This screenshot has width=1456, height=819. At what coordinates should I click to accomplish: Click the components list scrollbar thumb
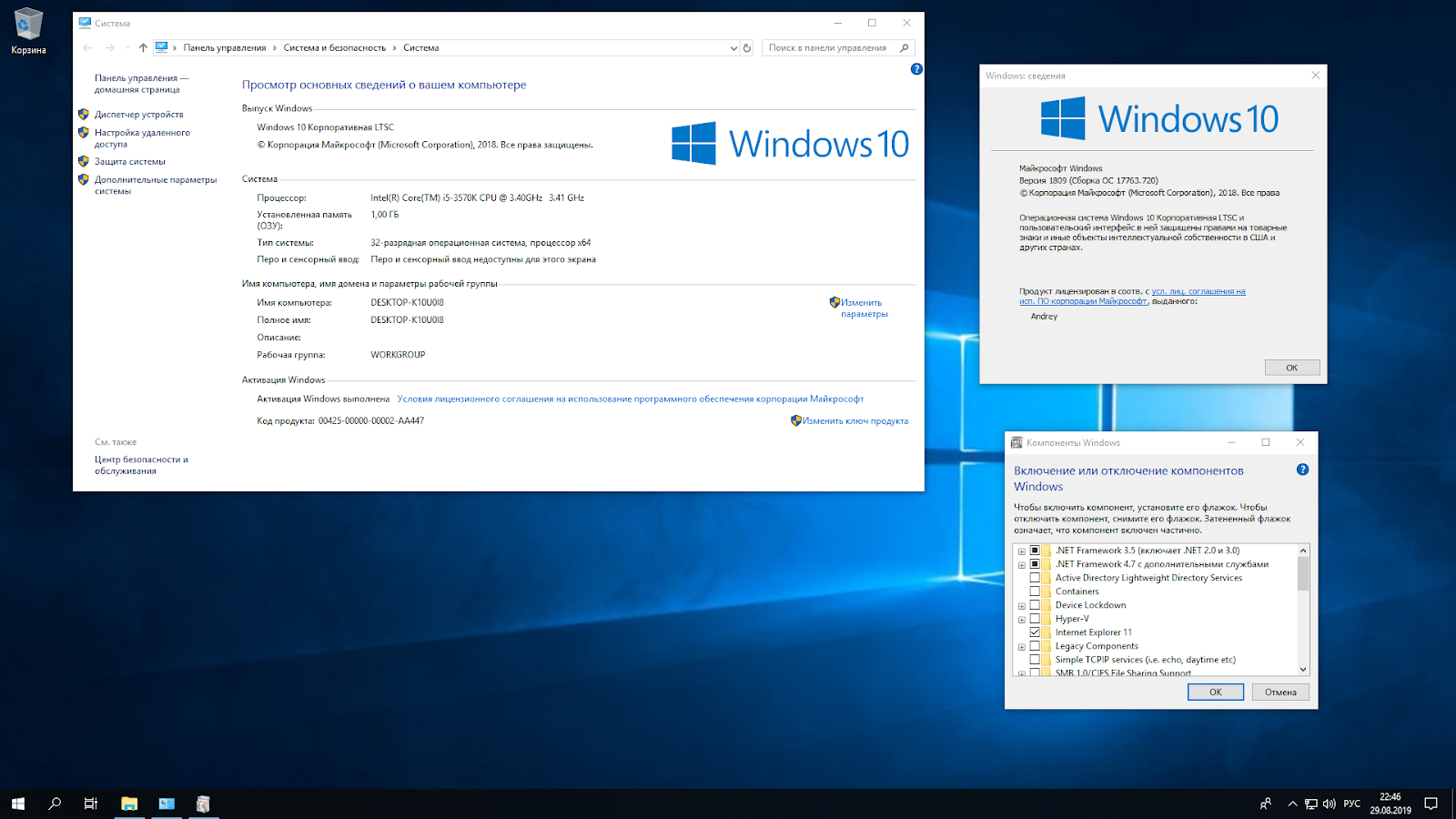tap(1303, 574)
